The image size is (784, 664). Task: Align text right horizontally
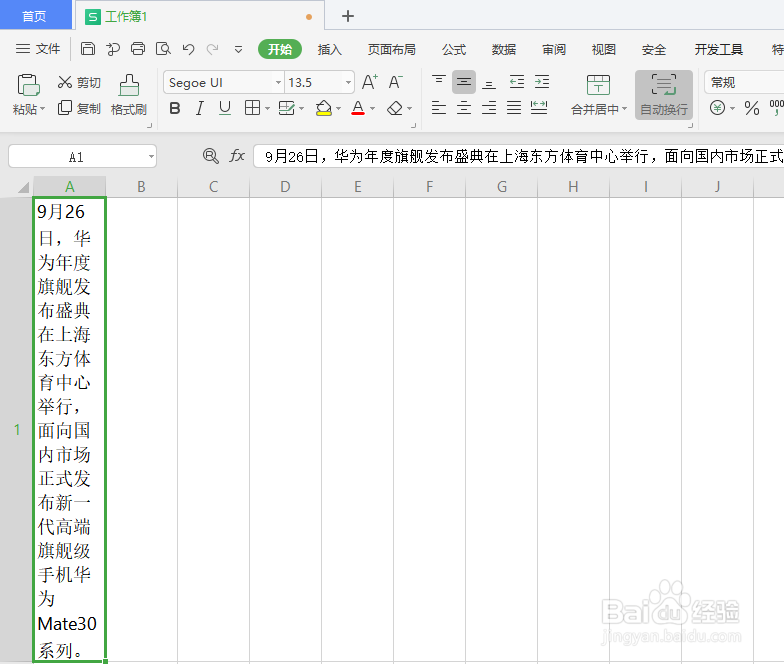[x=489, y=108]
